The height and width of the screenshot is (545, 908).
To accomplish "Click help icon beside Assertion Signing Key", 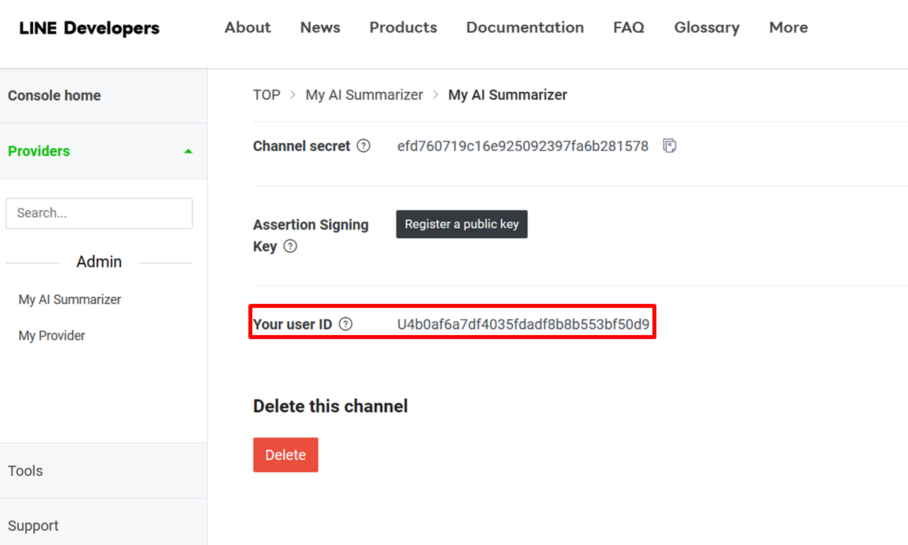I will [x=290, y=246].
